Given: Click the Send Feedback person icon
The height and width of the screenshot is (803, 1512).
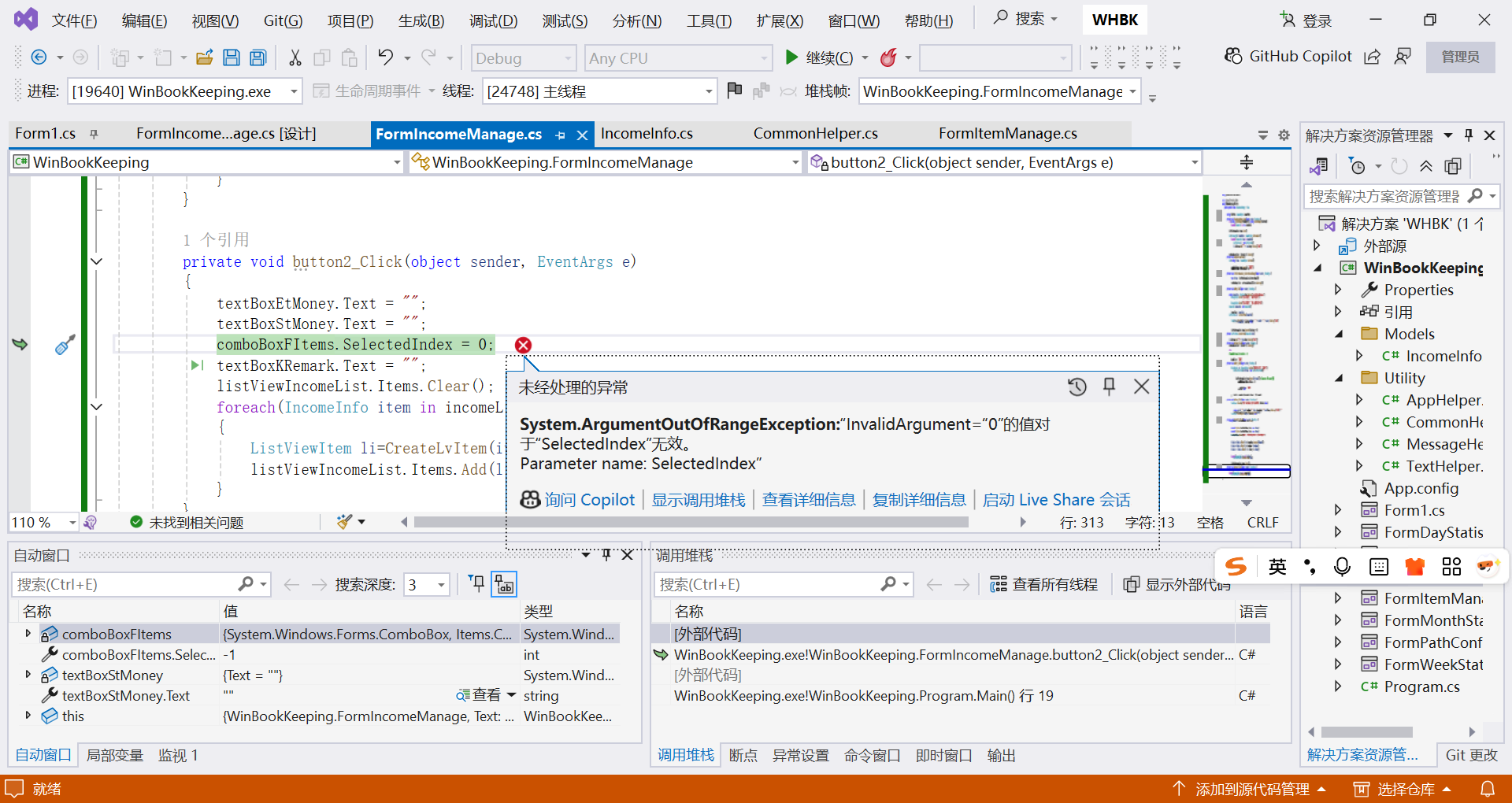Looking at the screenshot, I should [1403, 57].
